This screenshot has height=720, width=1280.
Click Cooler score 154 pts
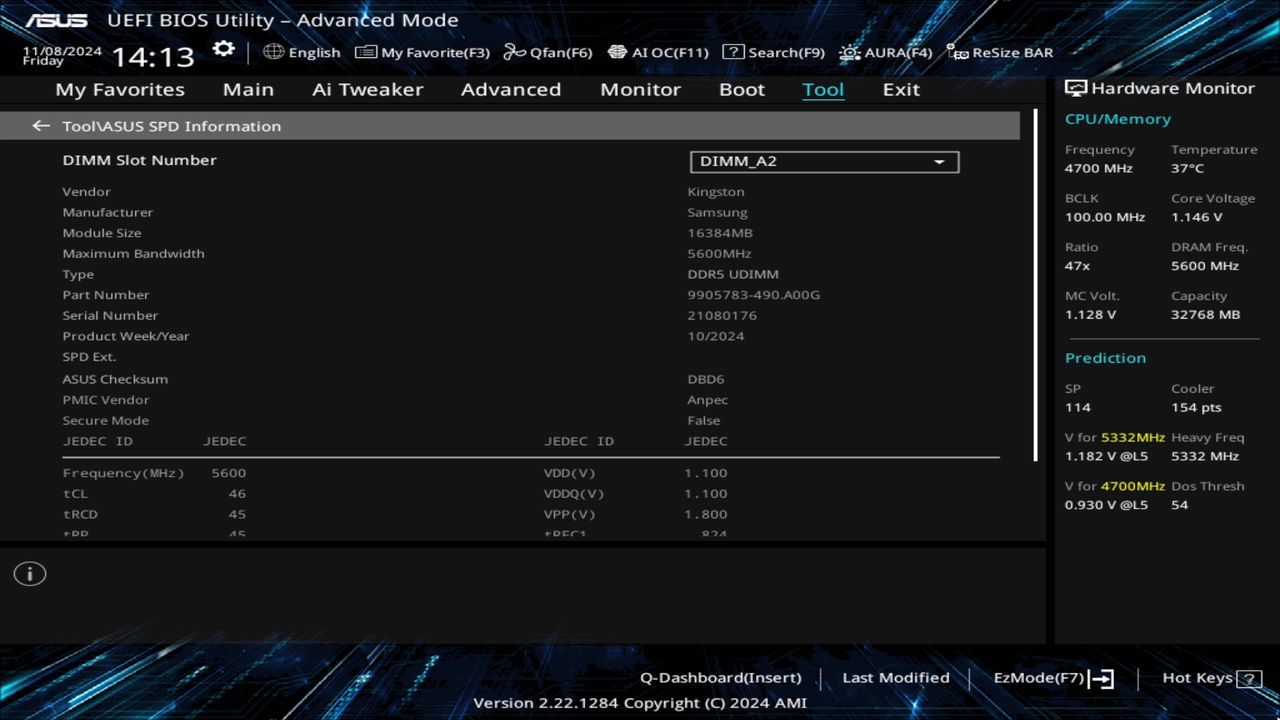[1197, 408]
